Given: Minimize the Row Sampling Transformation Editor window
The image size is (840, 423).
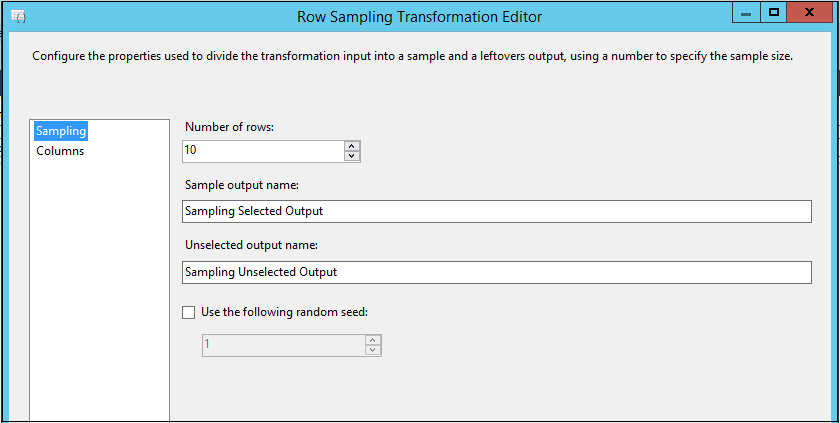Looking at the screenshot, I should [746, 12].
